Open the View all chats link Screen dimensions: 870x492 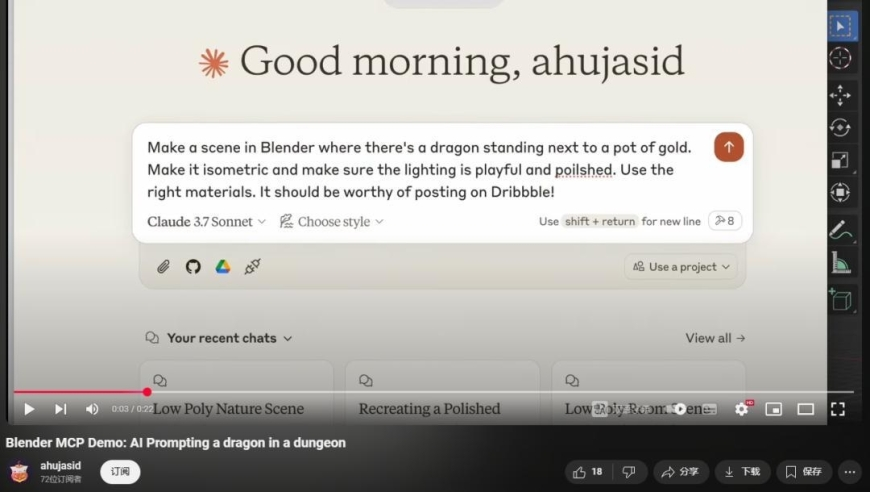coord(715,338)
